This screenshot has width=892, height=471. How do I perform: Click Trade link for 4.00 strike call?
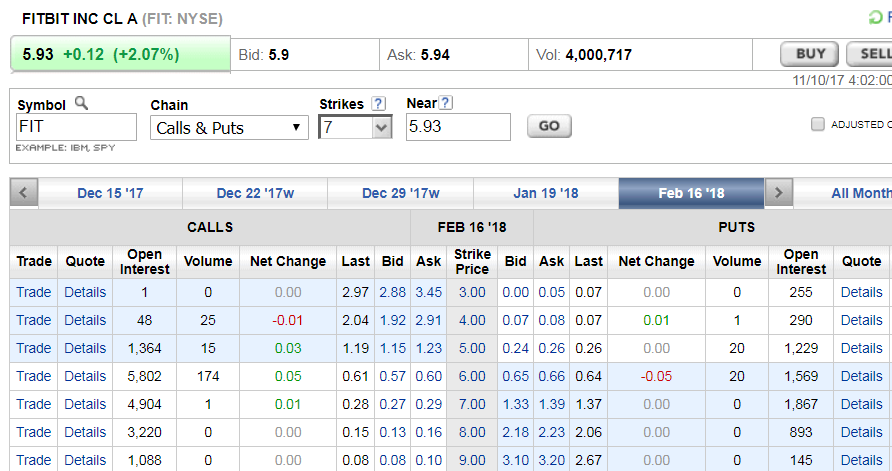pyautogui.click(x=34, y=320)
